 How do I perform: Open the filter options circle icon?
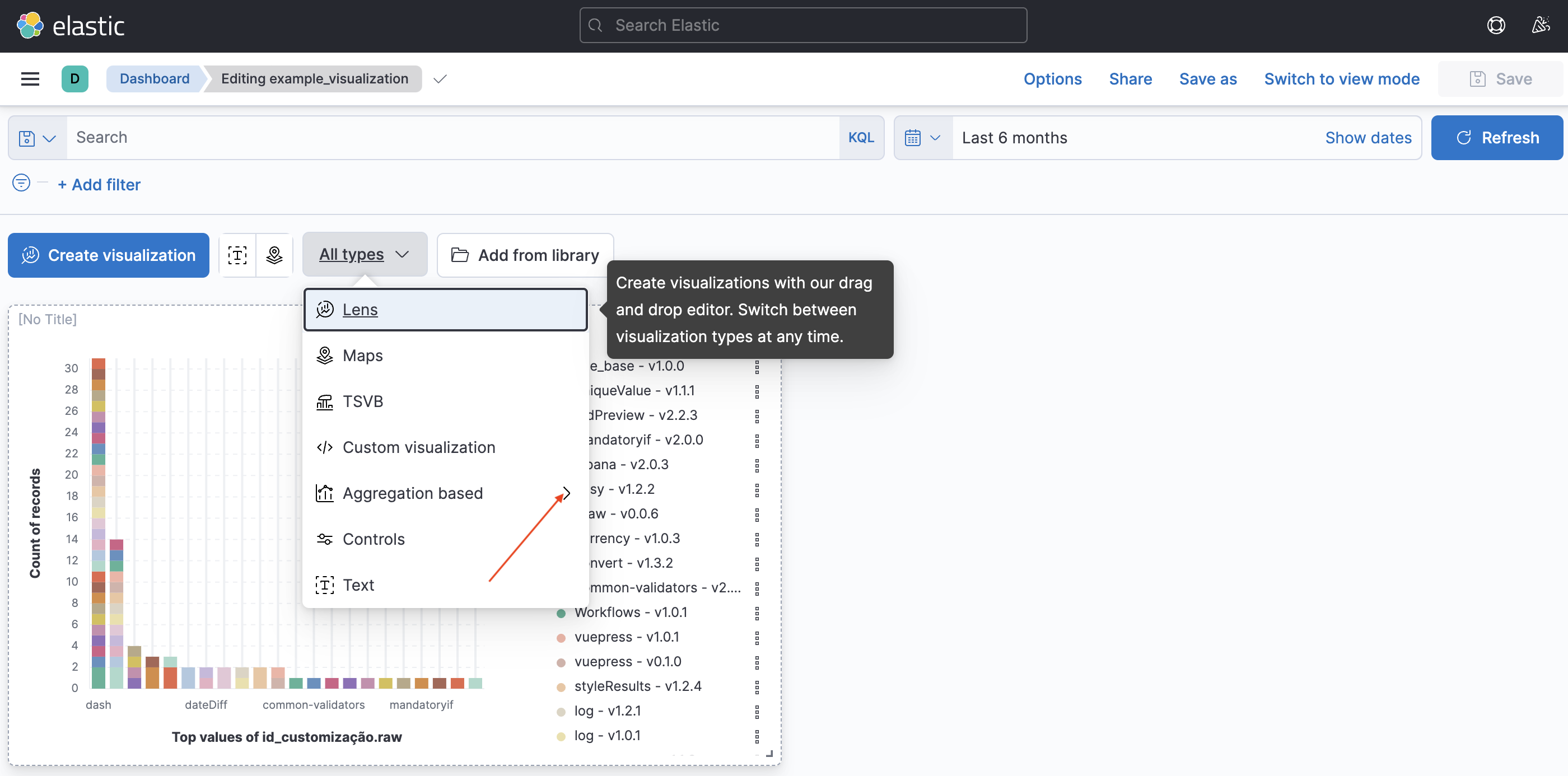click(x=21, y=183)
